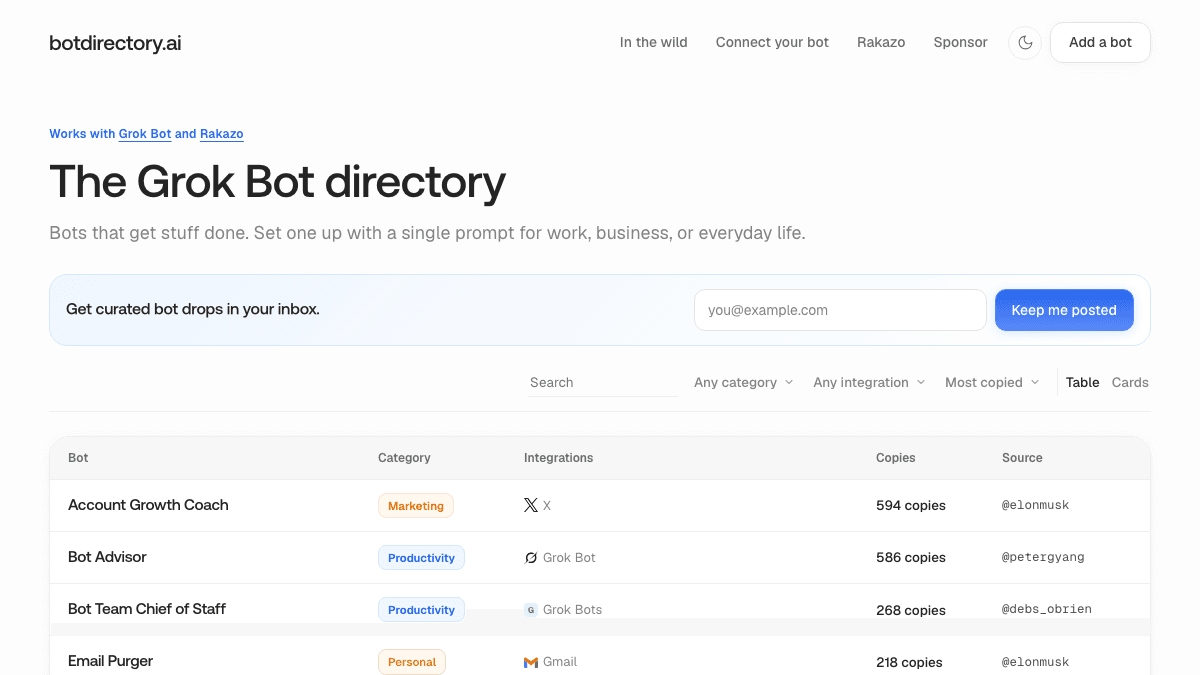Click the Copies column header
This screenshot has width=1200, height=675.
(895, 458)
